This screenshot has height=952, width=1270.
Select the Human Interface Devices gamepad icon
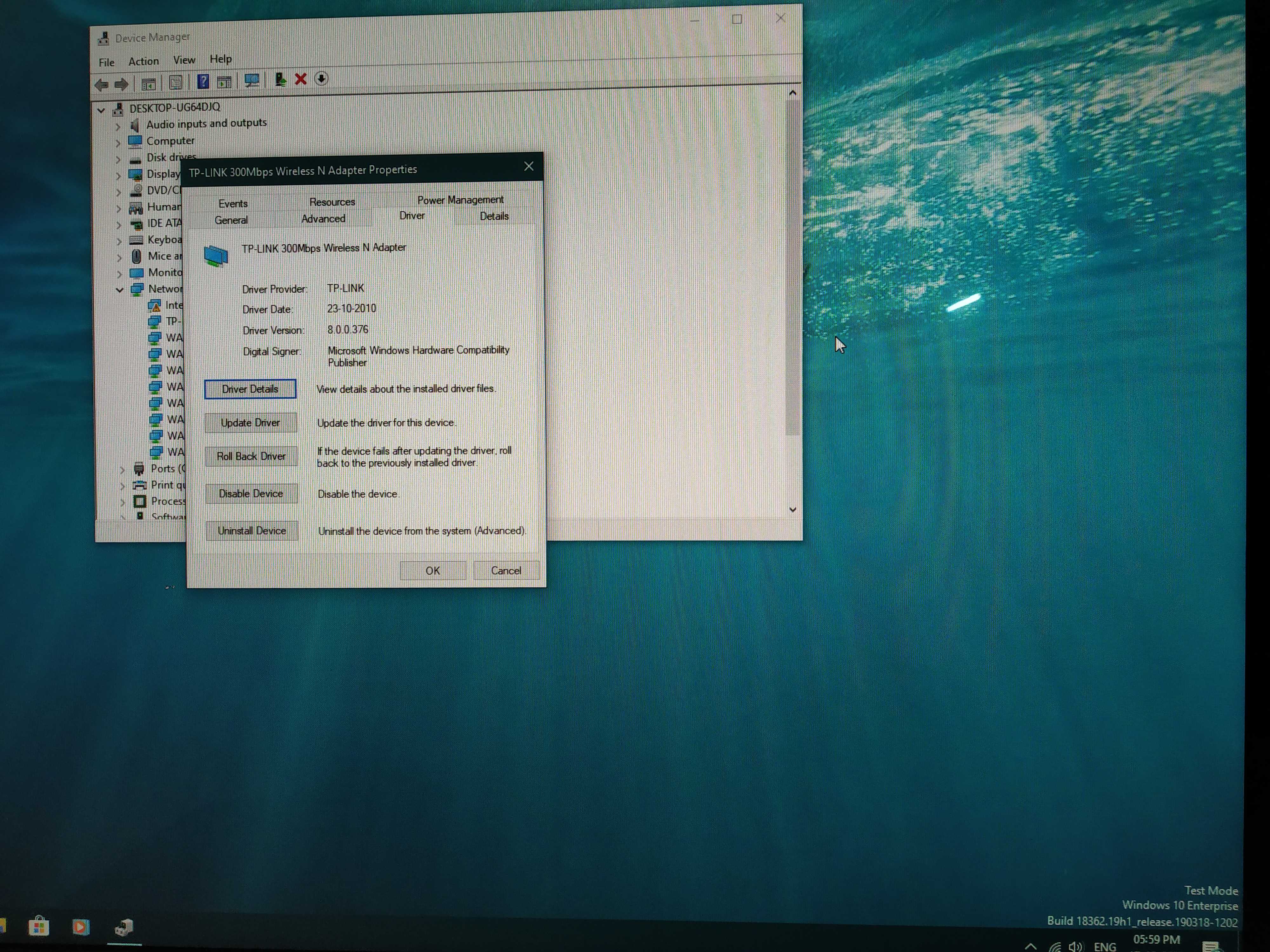click(136, 208)
